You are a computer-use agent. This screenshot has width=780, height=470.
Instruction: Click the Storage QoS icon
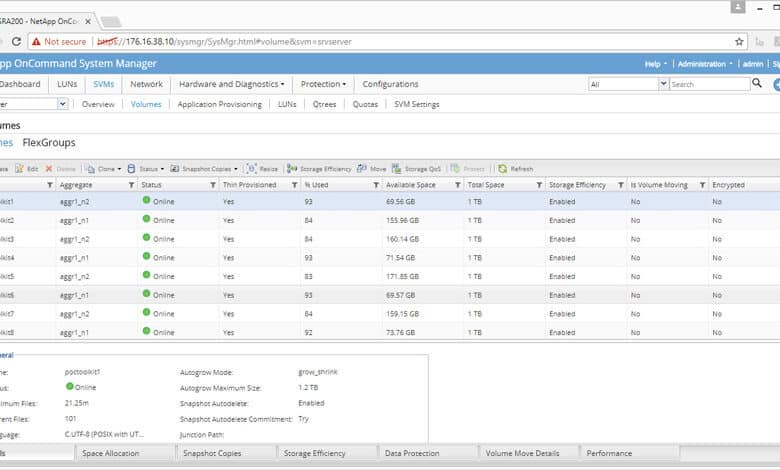pos(396,169)
